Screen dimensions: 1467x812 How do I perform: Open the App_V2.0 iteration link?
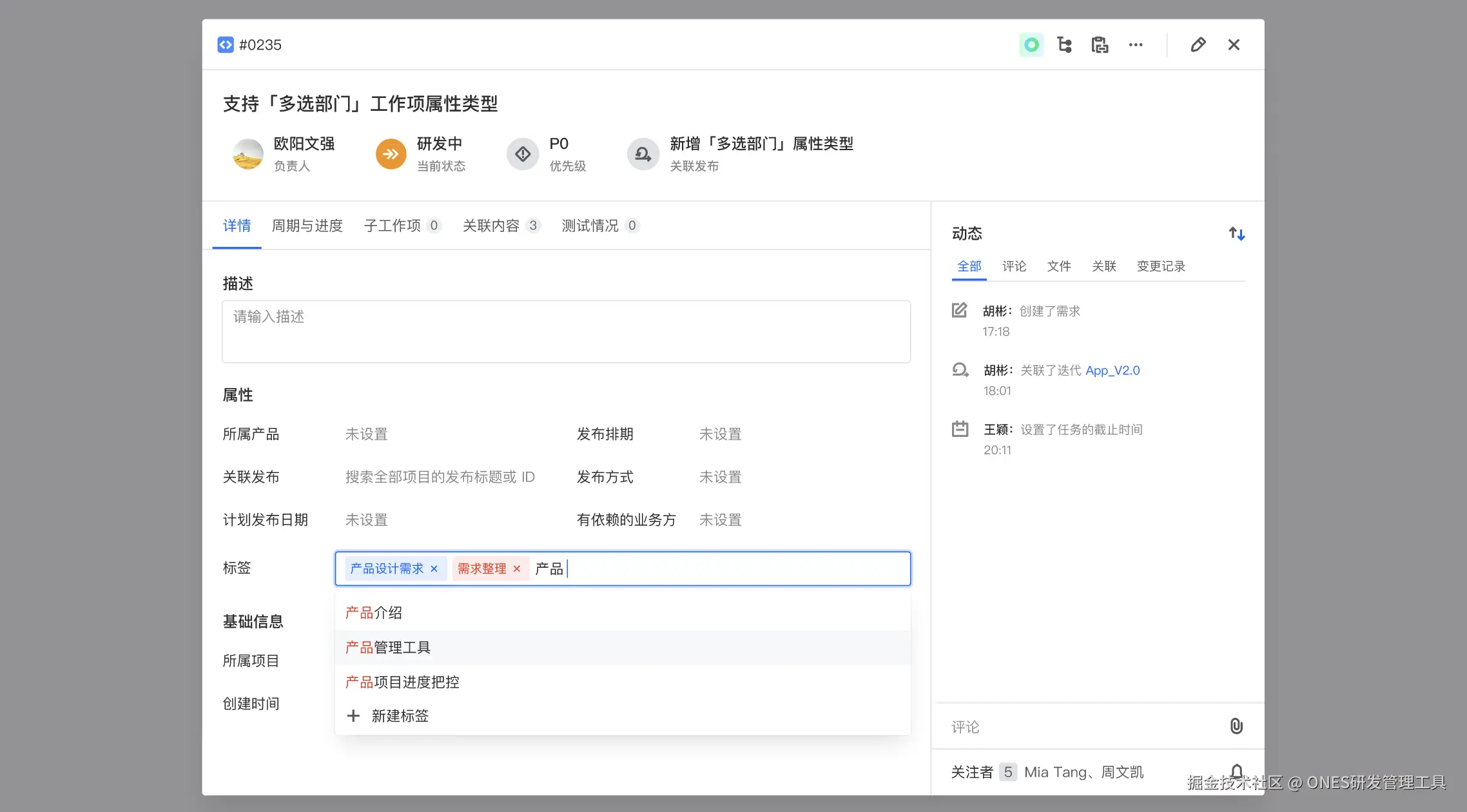pos(1112,371)
